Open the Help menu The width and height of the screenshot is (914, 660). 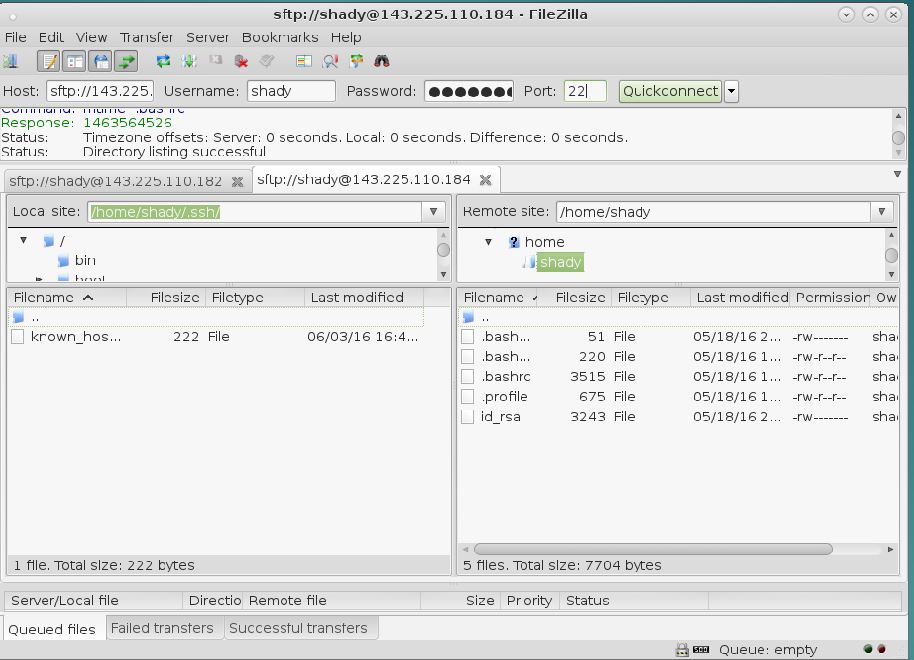click(346, 37)
